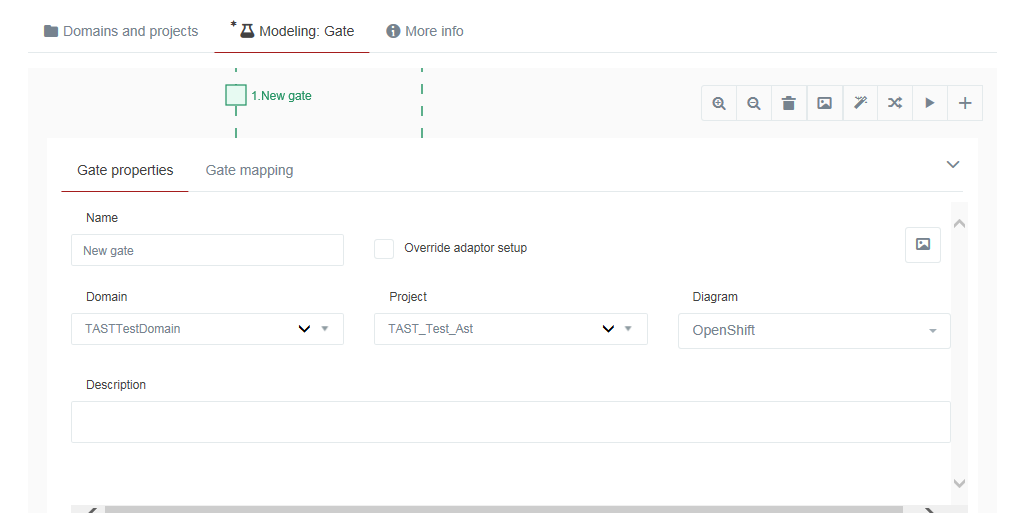Select the magic wand tool
The height and width of the screenshot is (513, 1019).
pos(860,103)
